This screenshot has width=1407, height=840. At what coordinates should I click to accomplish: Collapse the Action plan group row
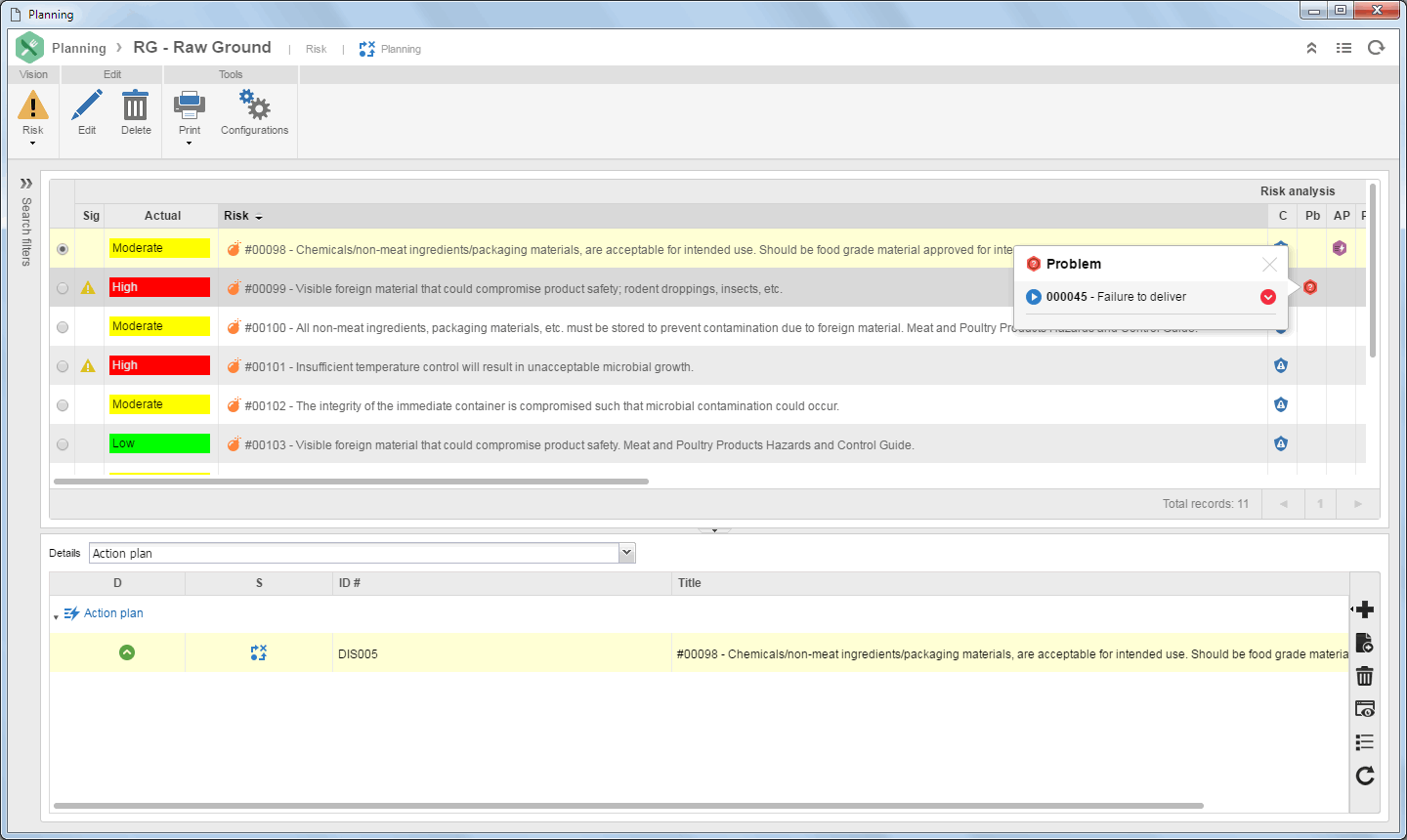[56, 616]
